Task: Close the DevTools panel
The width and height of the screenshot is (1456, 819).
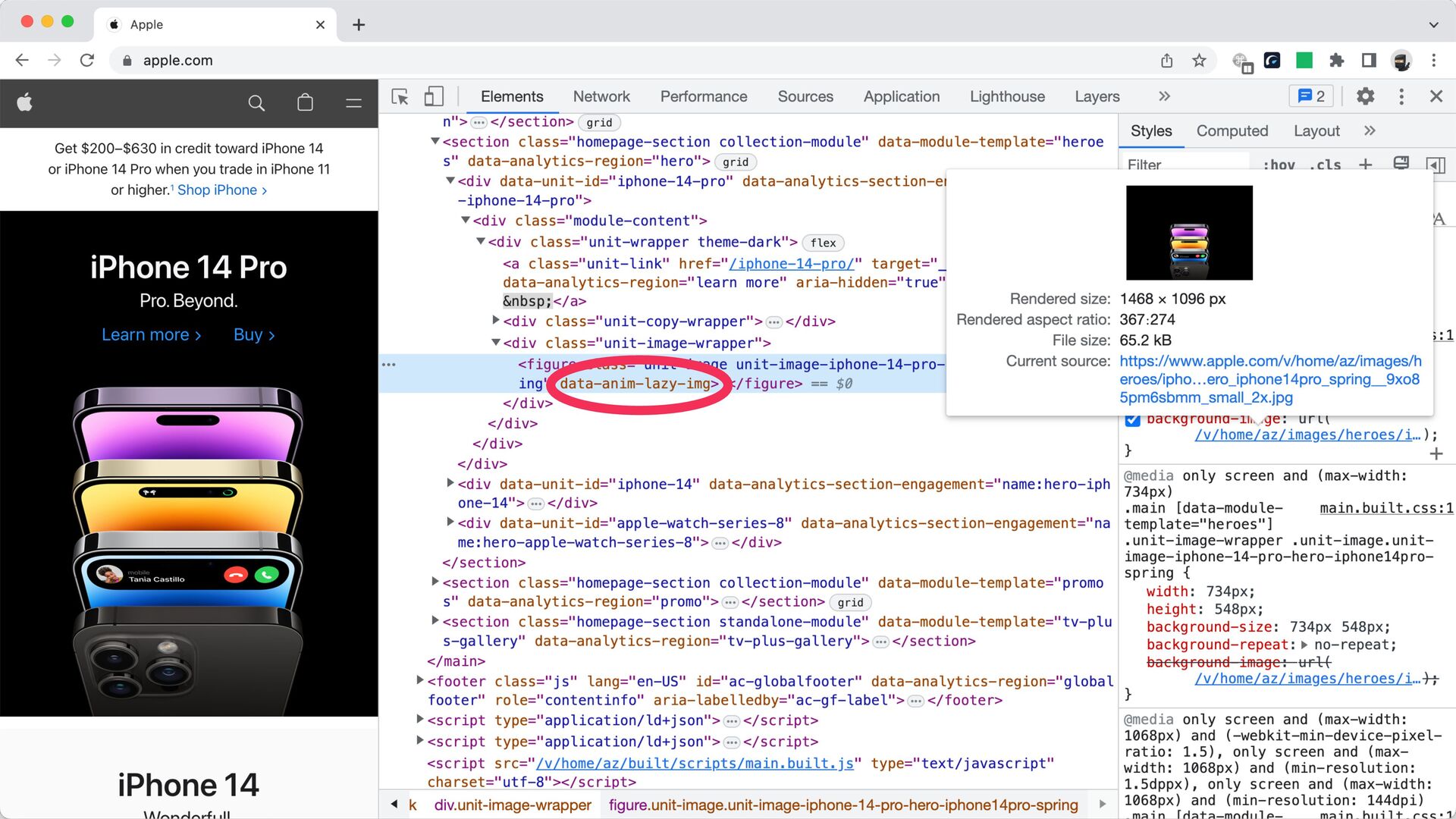Action: 1436,96
